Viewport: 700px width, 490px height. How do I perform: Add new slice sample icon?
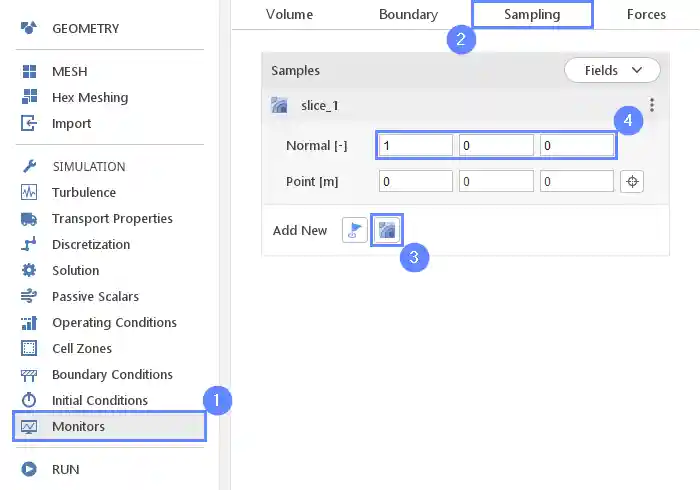387,230
